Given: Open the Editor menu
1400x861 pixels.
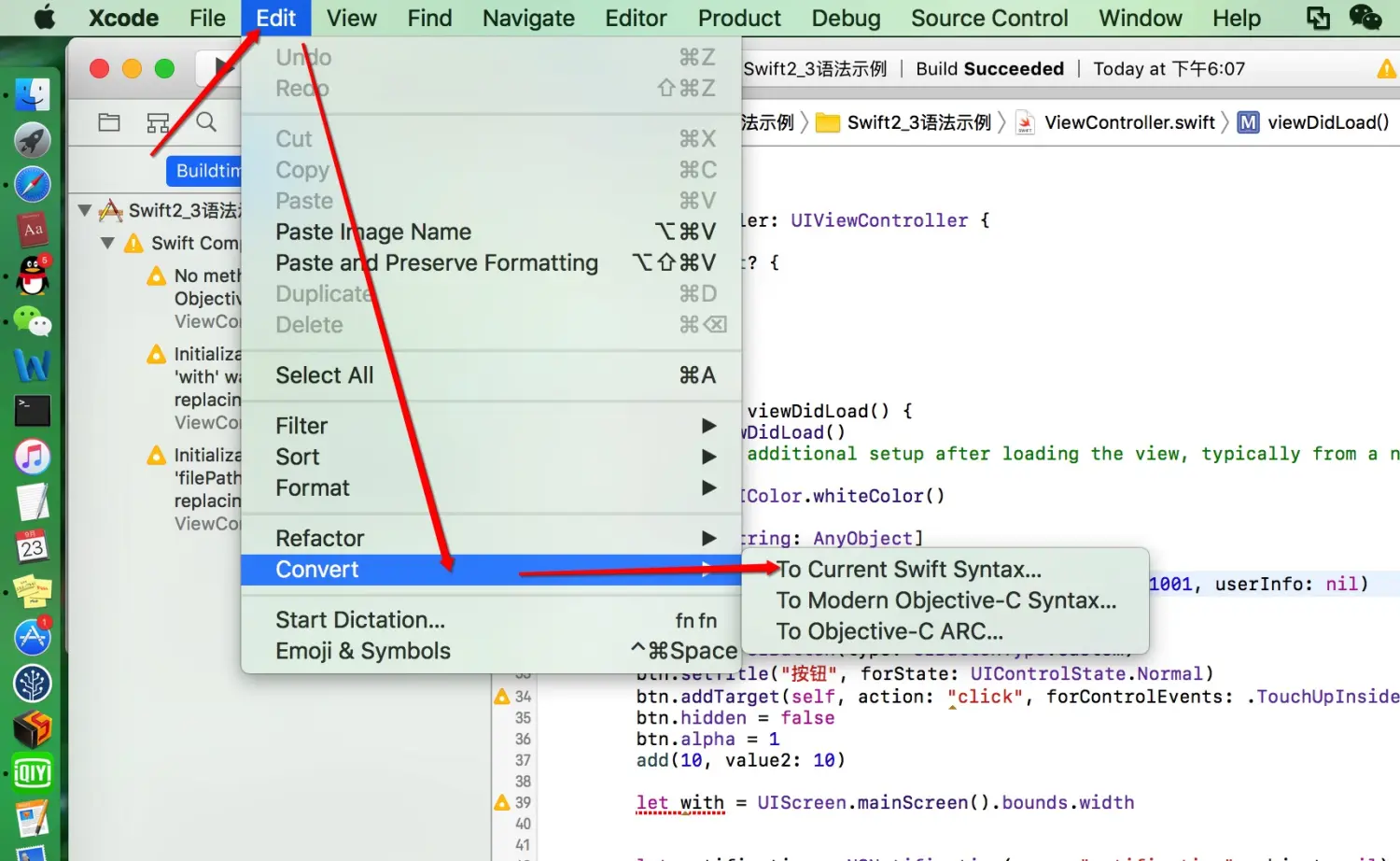Looking at the screenshot, I should coord(636,18).
